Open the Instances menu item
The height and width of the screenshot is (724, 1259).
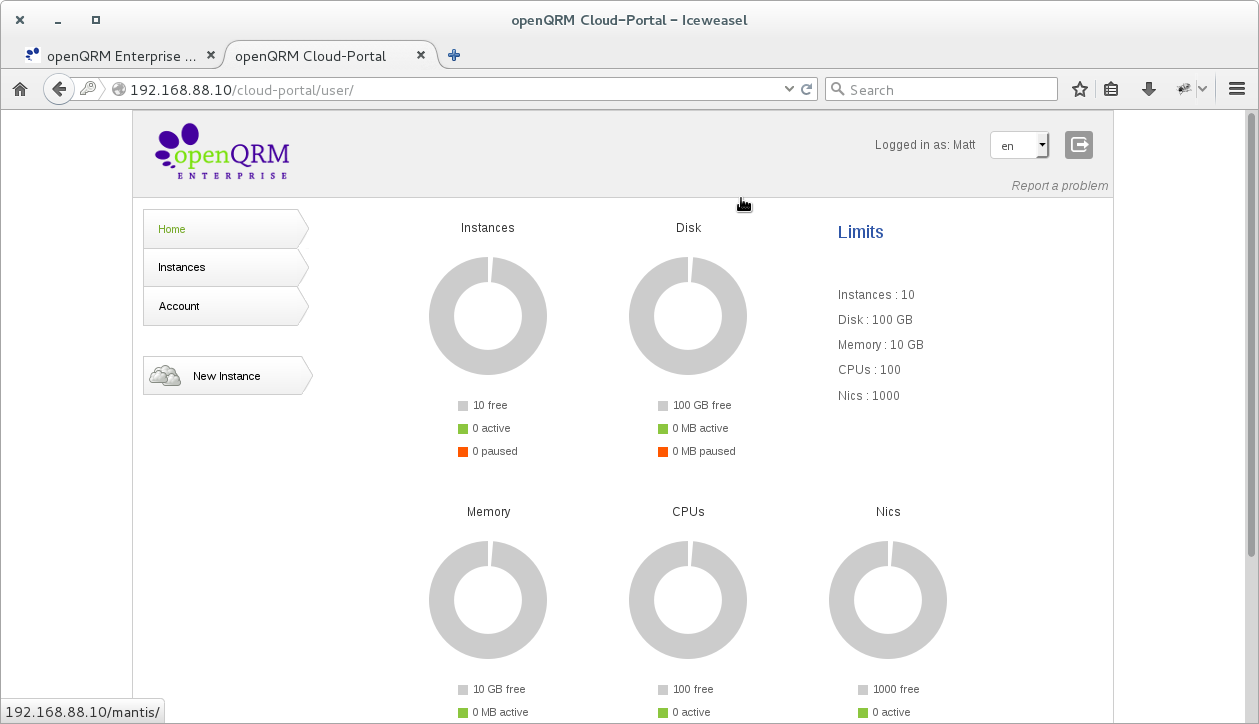[x=225, y=267]
